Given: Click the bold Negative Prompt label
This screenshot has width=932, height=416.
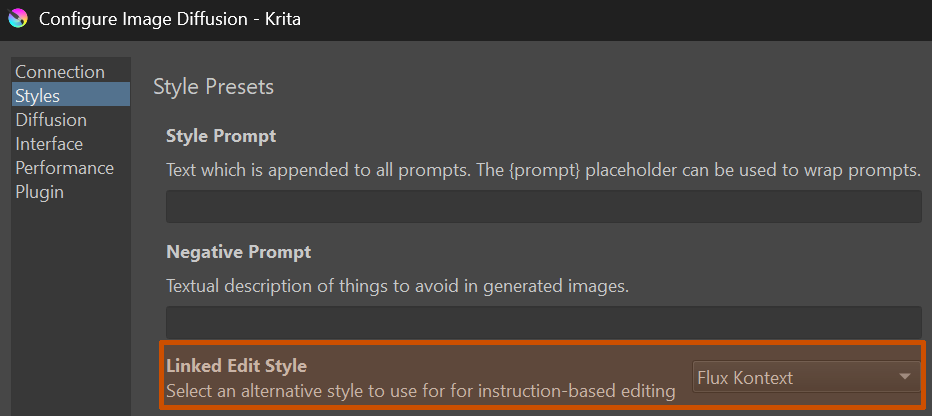Looking at the screenshot, I should (x=238, y=252).
